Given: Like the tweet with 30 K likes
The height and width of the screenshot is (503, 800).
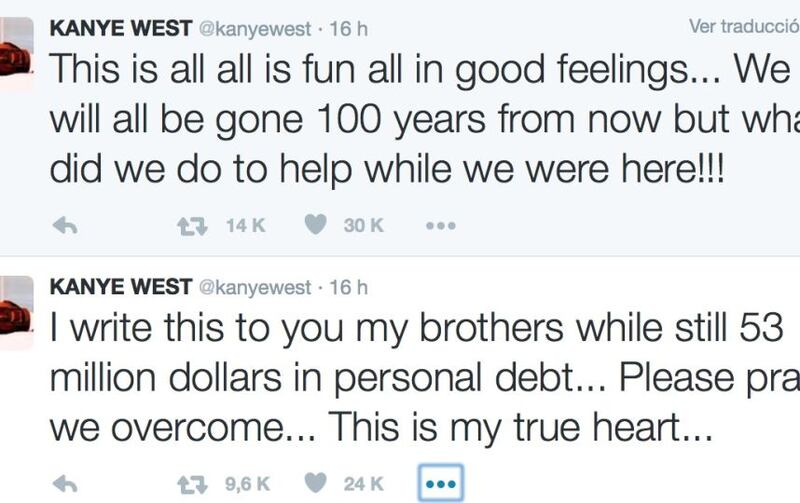Looking at the screenshot, I should (x=315, y=225).
